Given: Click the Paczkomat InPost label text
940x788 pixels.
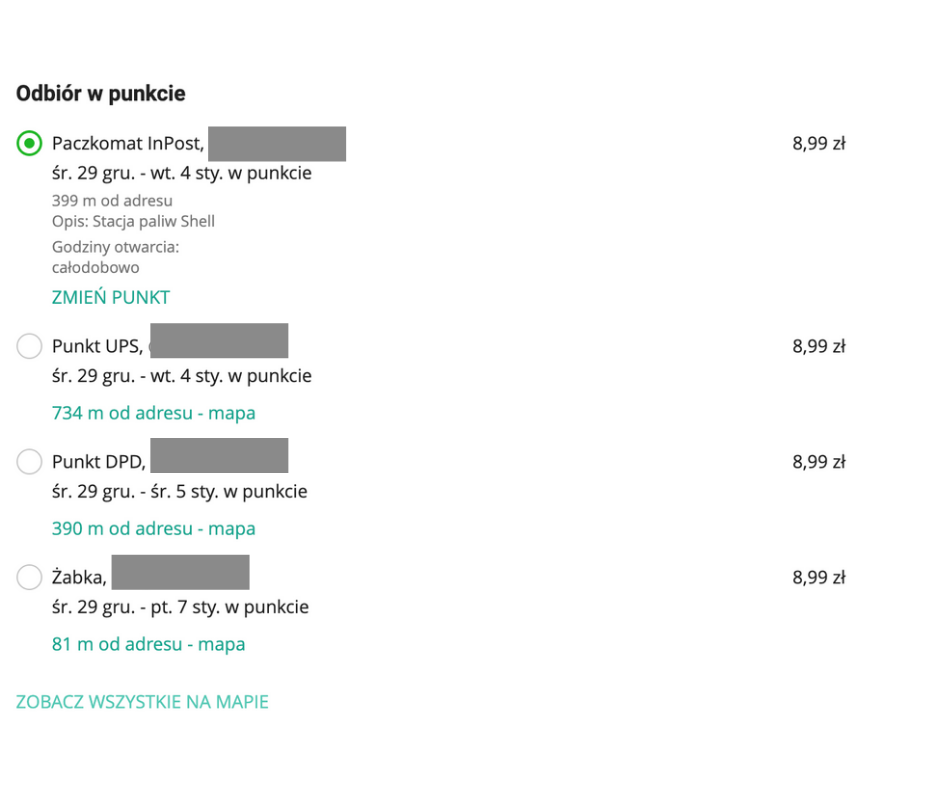Looking at the screenshot, I should click(127, 144).
